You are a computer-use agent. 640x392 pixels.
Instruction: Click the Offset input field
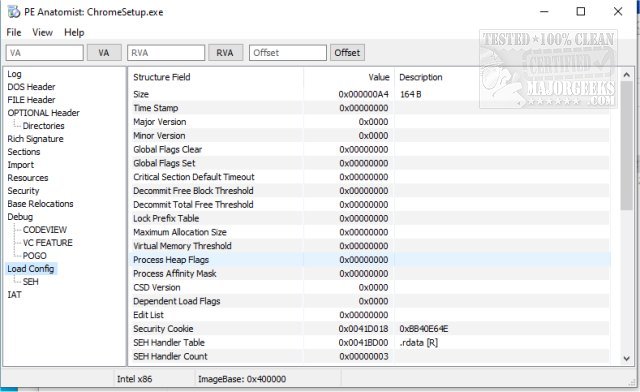tap(288, 53)
